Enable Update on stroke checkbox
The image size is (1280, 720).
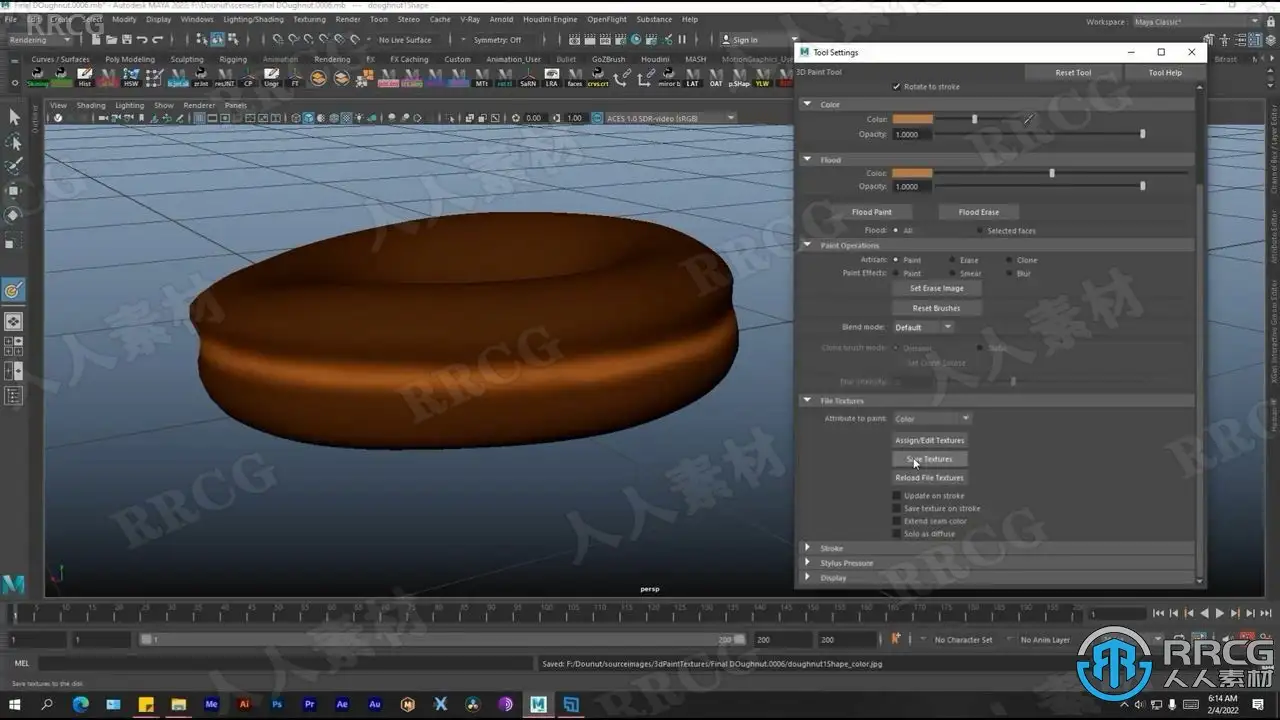pyautogui.click(x=896, y=496)
